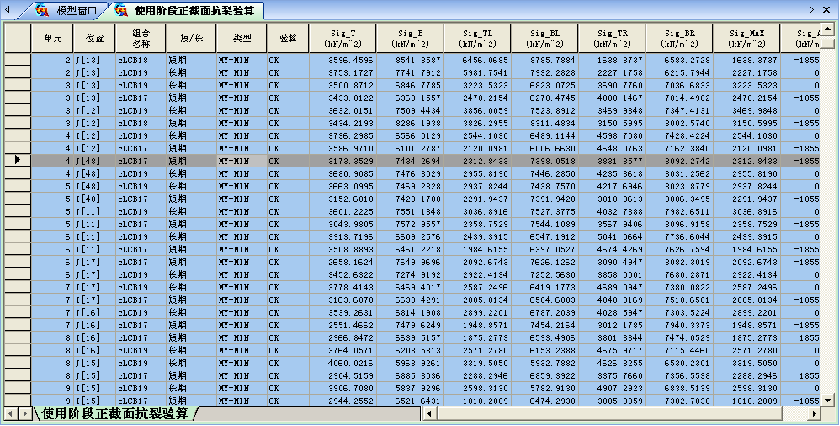Viewport: 840px width, 426px height.
Task: Click the Sig_TL column header
Action: [x=477, y=38]
